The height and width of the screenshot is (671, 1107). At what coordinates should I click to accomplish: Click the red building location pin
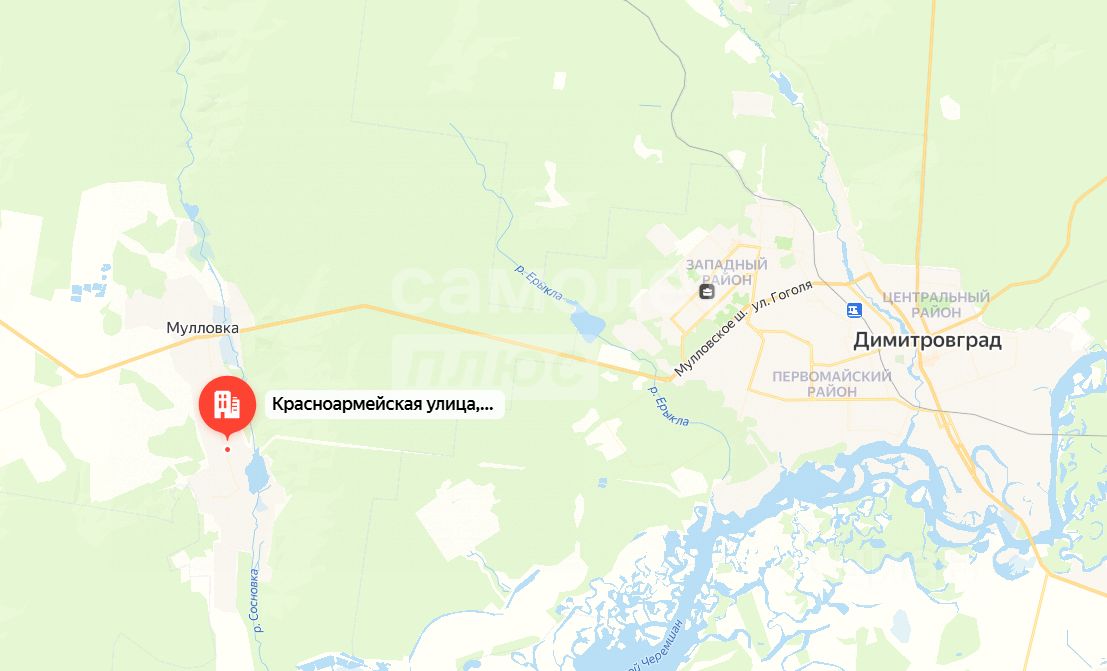tap(227, 405)
